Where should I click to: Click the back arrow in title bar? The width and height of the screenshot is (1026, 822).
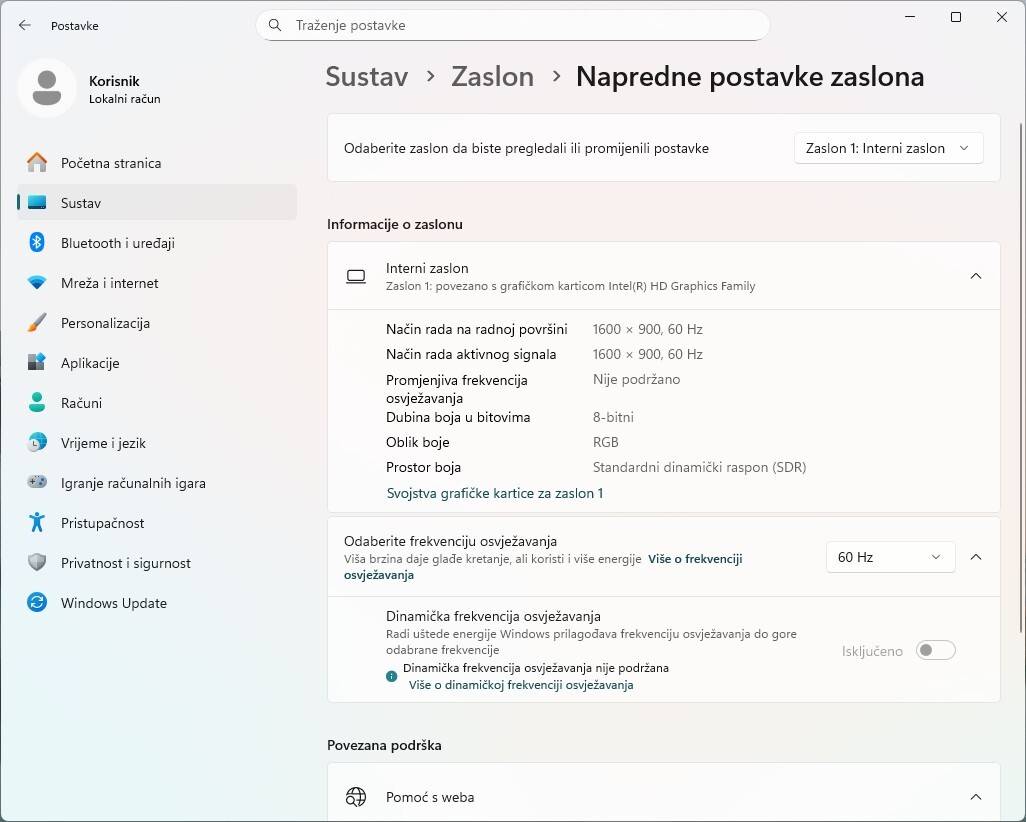(25, 25)
